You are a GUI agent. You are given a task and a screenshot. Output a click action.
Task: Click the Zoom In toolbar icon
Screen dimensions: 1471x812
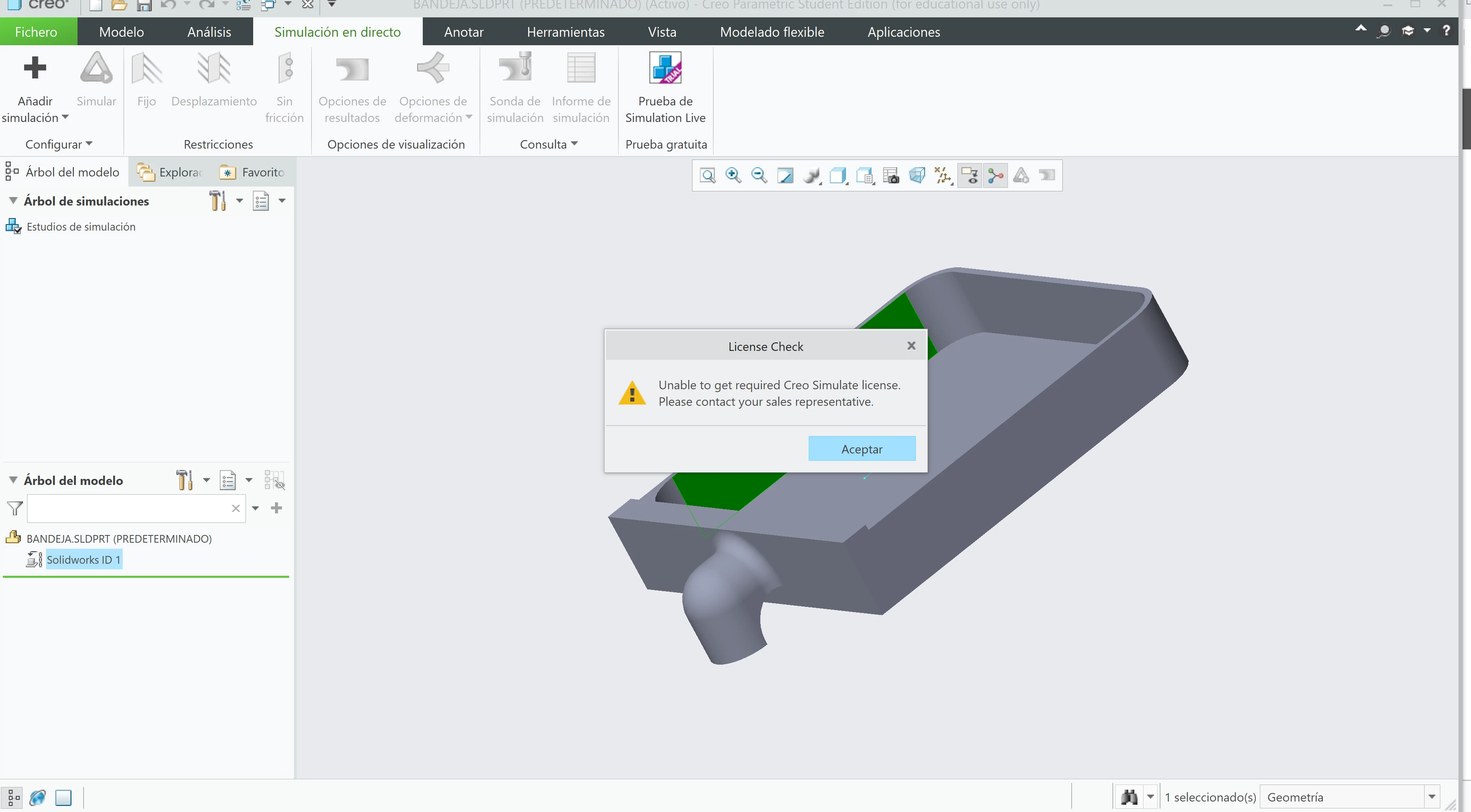(733, 175)
